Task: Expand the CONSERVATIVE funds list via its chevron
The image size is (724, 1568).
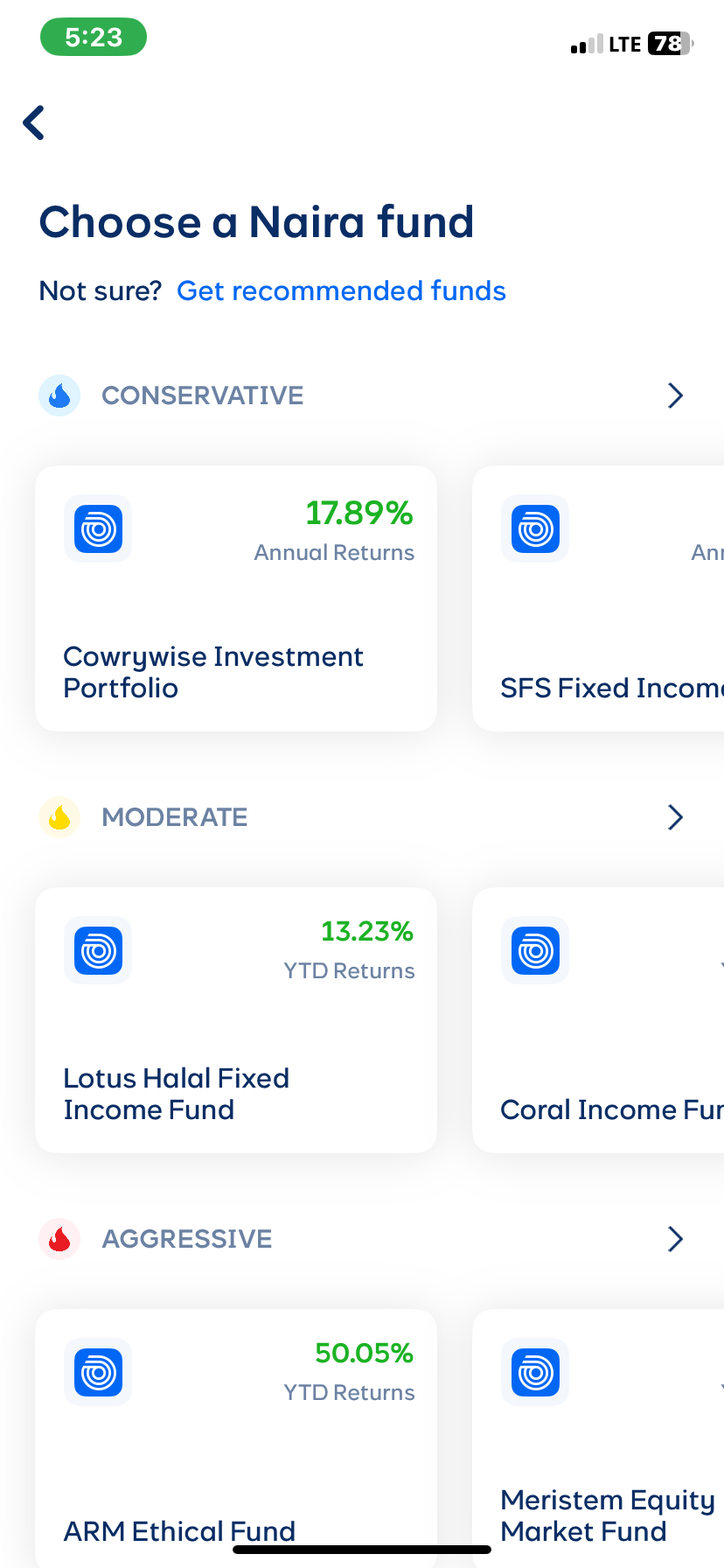Action: click(674, 395)
